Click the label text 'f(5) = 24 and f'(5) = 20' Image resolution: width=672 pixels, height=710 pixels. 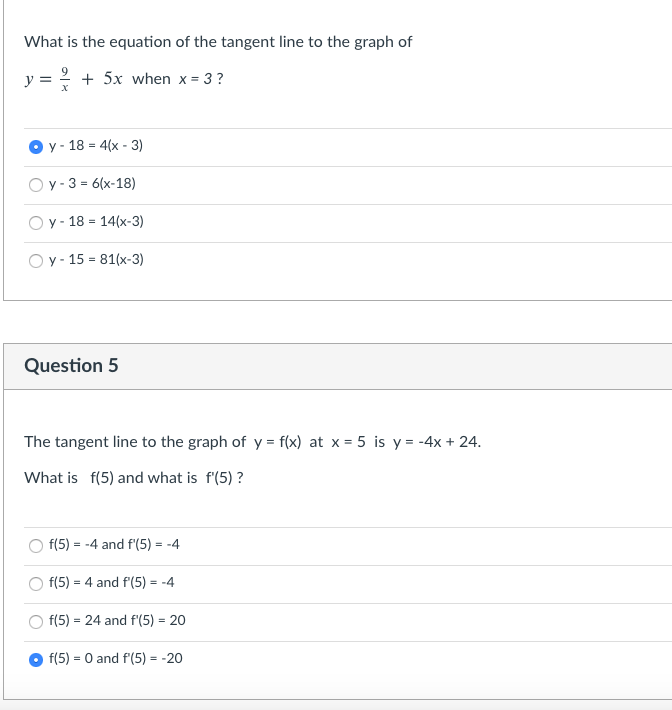coord(117,620)
